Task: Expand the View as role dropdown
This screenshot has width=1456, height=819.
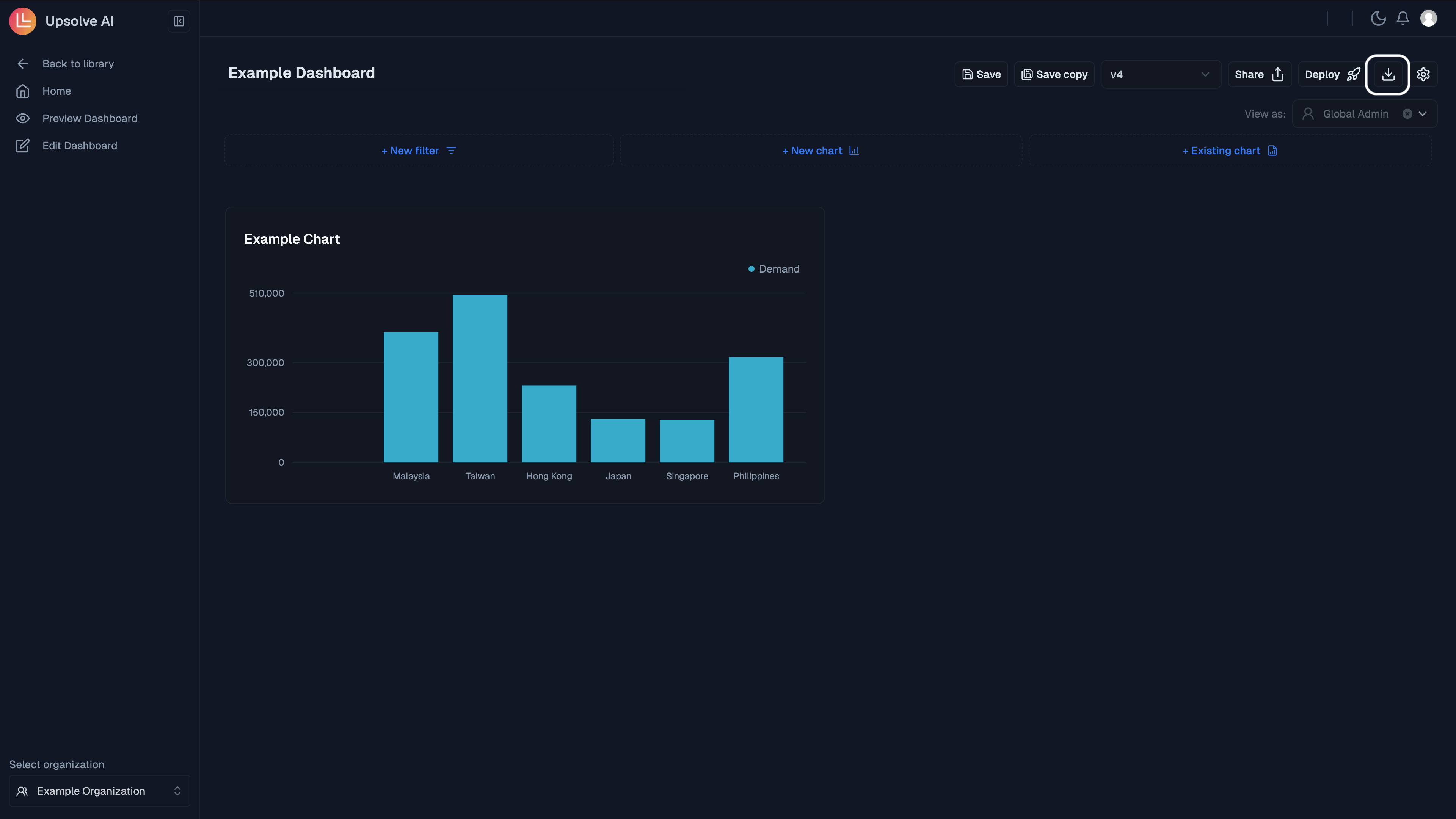Action: (x=1423, y=114)
